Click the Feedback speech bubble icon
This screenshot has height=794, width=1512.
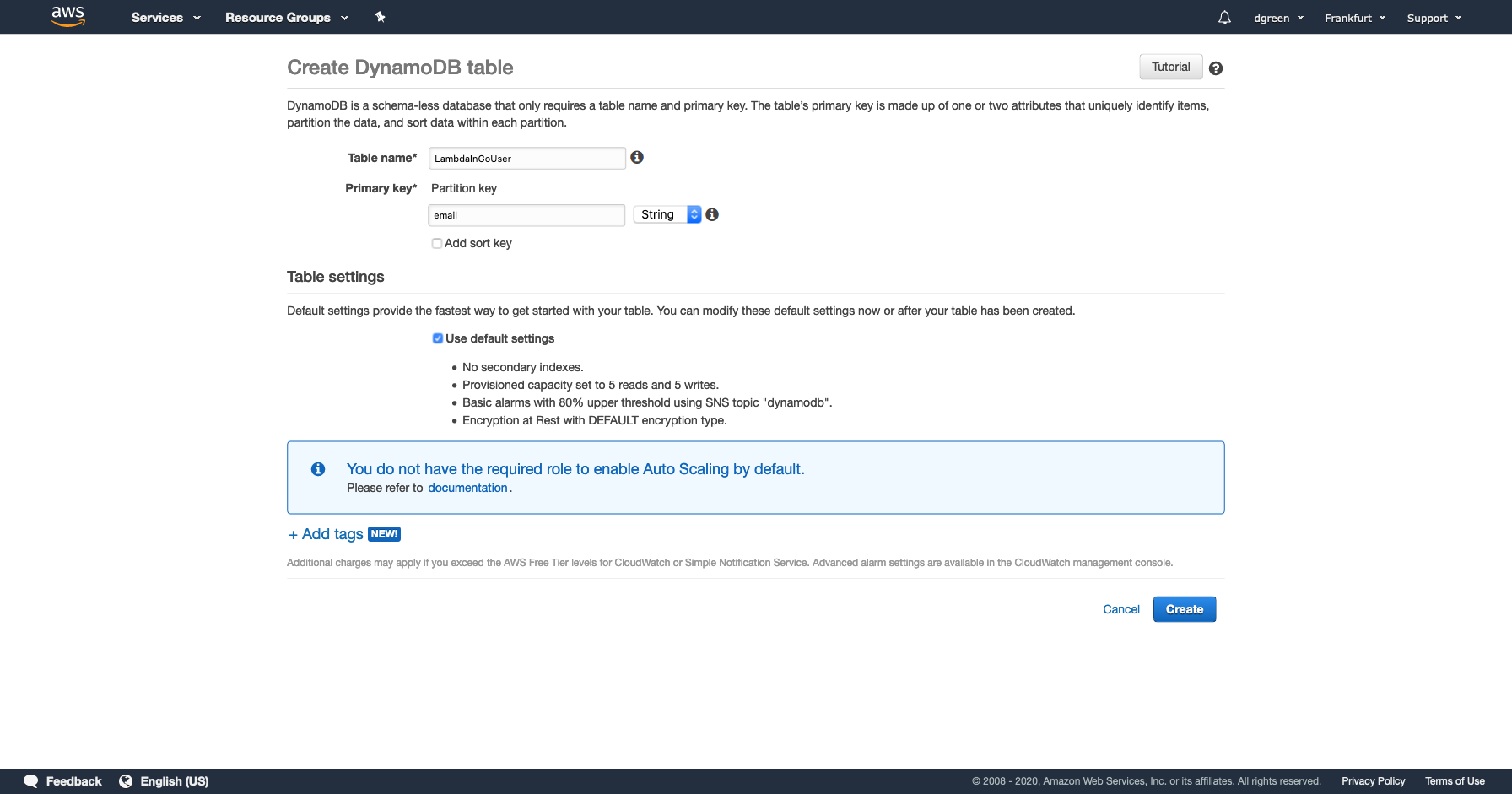click(31, 781)
